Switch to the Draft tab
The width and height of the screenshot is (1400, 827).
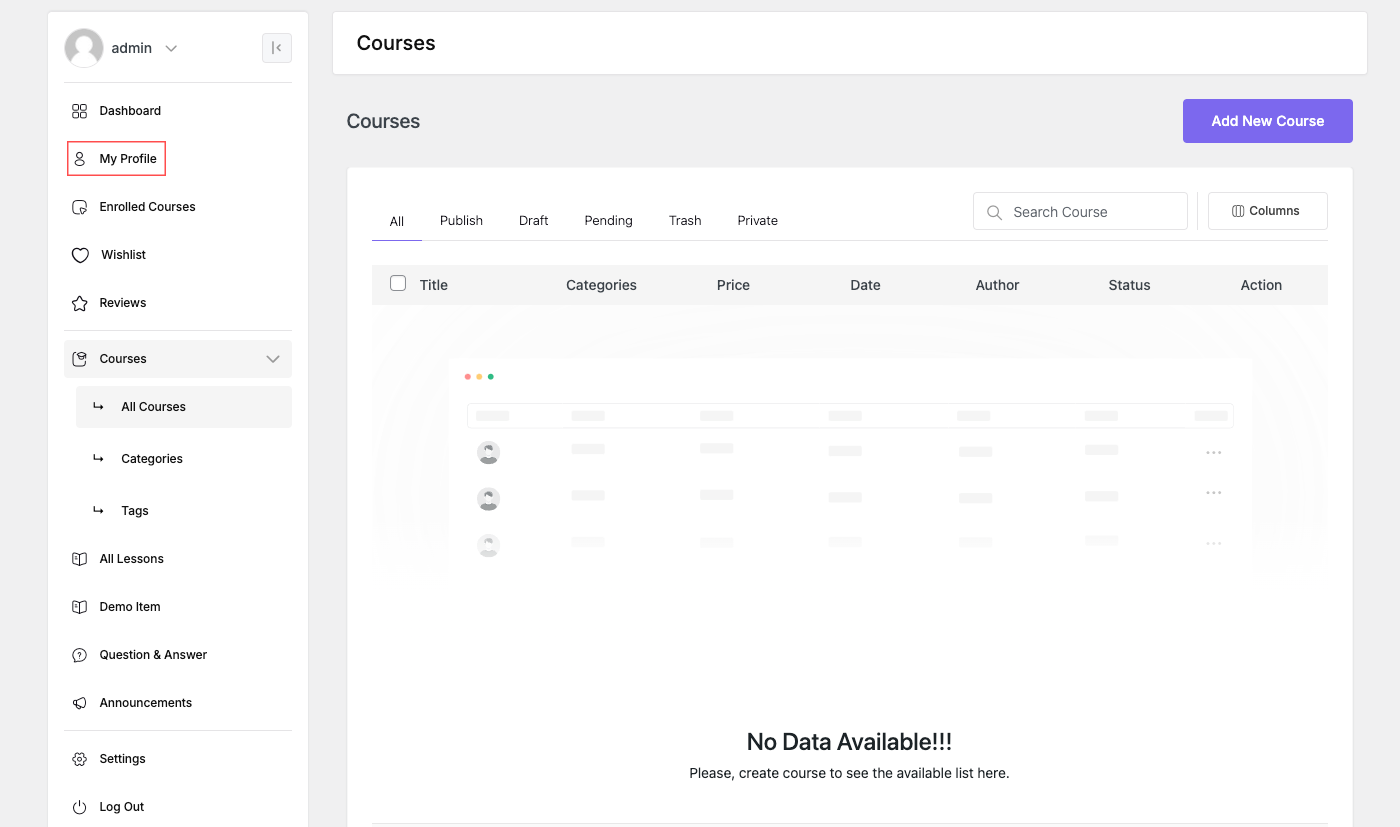534,221
